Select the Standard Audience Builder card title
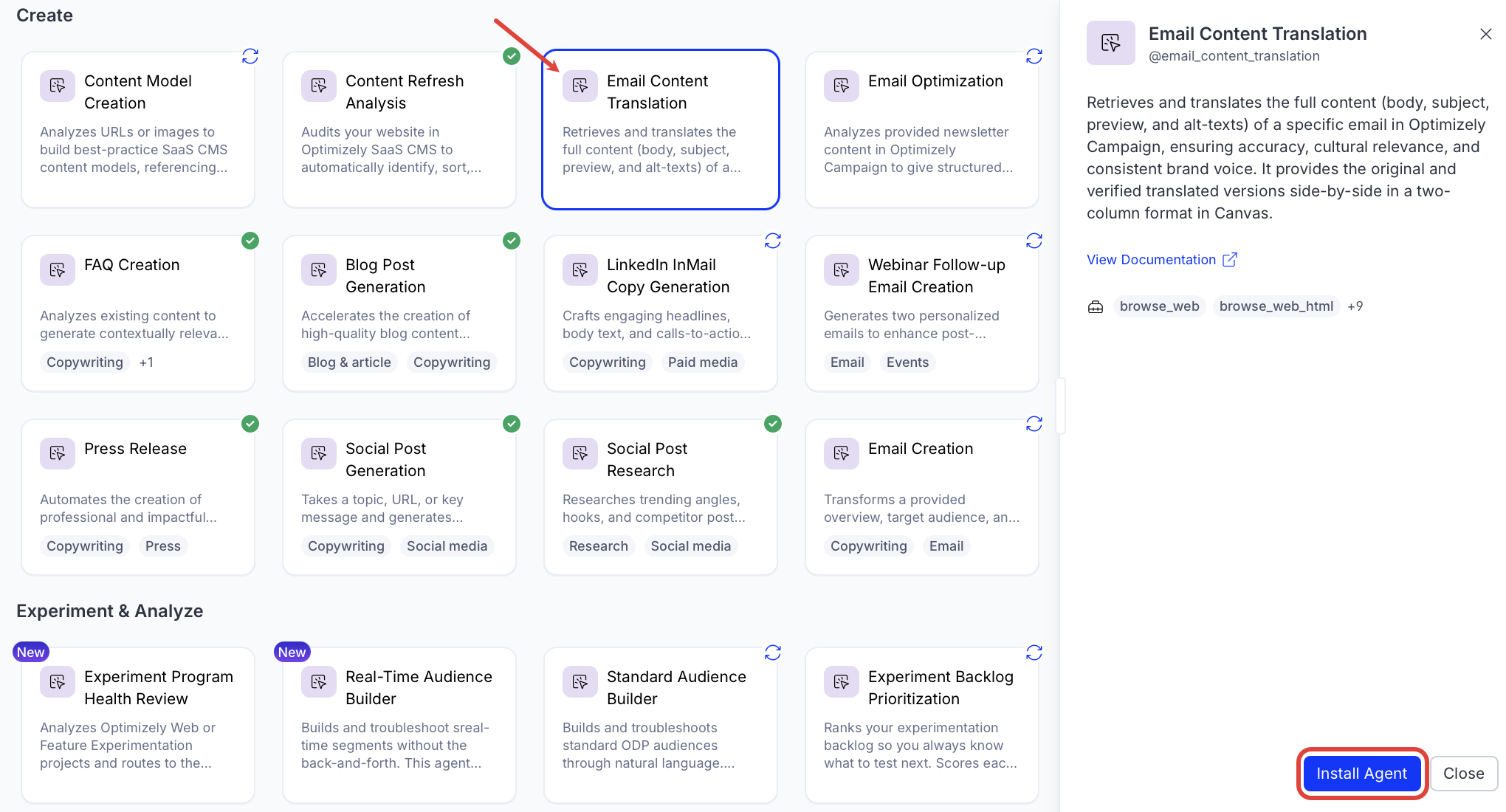 point(676,688)
